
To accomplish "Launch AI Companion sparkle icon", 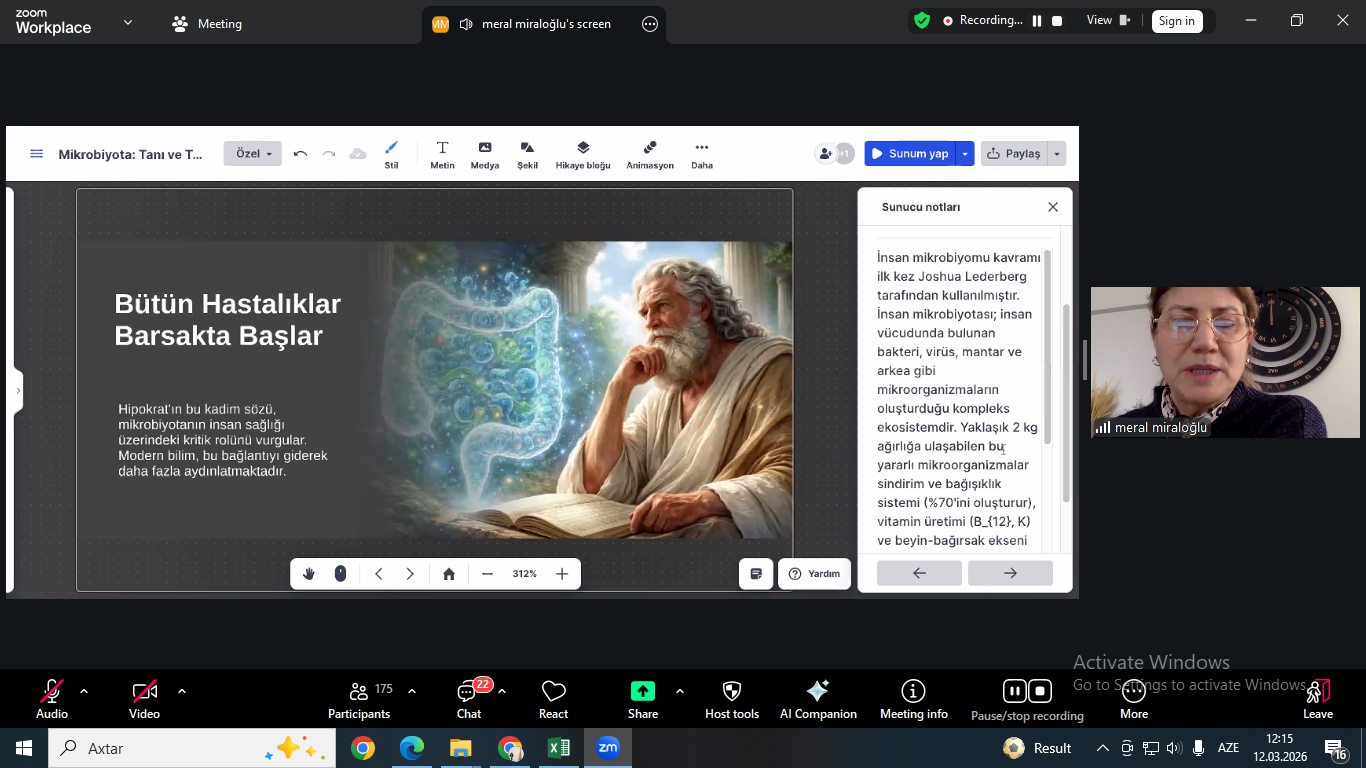I will click(817, 692).
